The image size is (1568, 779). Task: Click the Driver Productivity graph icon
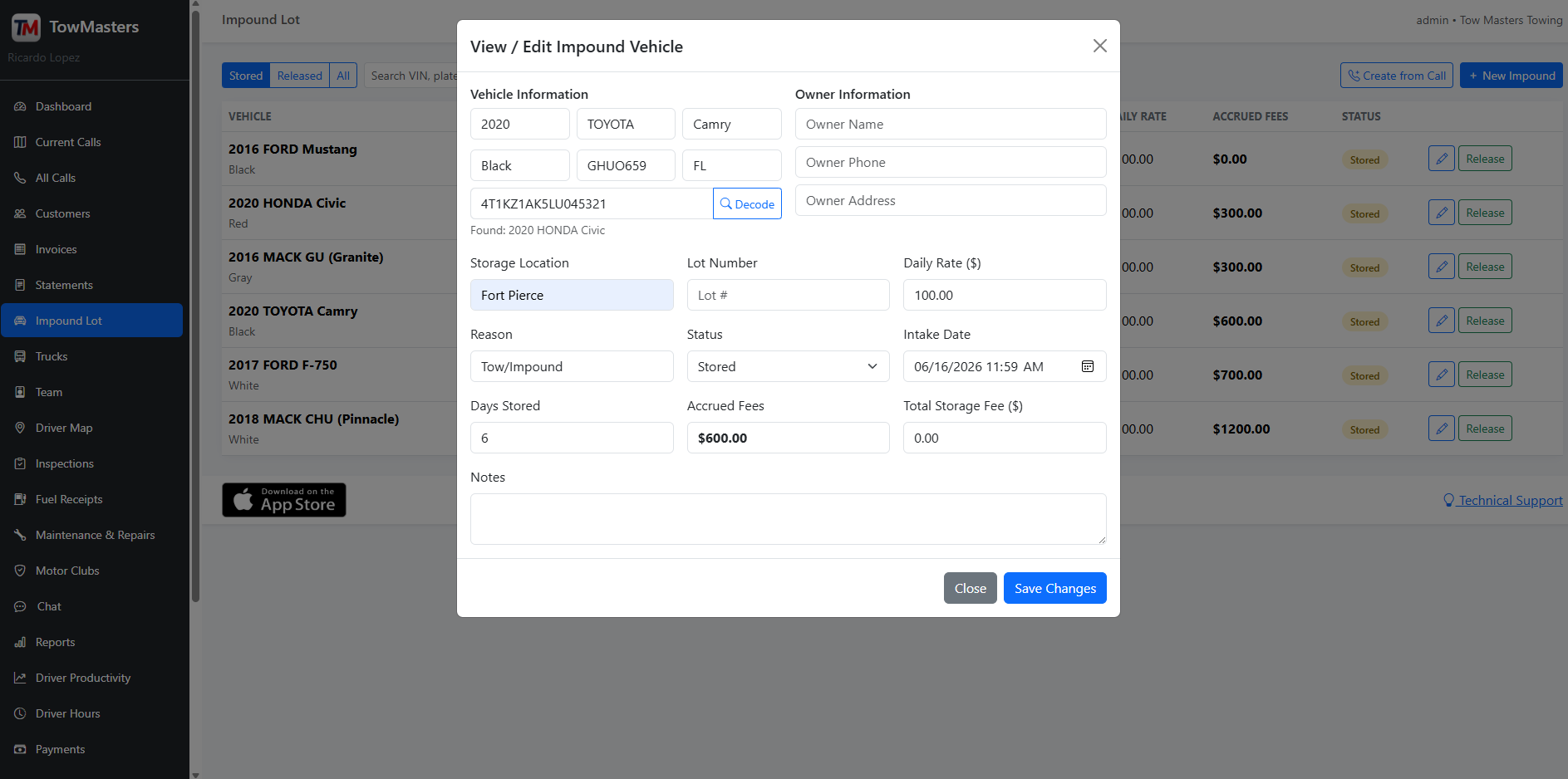[20, 678]
